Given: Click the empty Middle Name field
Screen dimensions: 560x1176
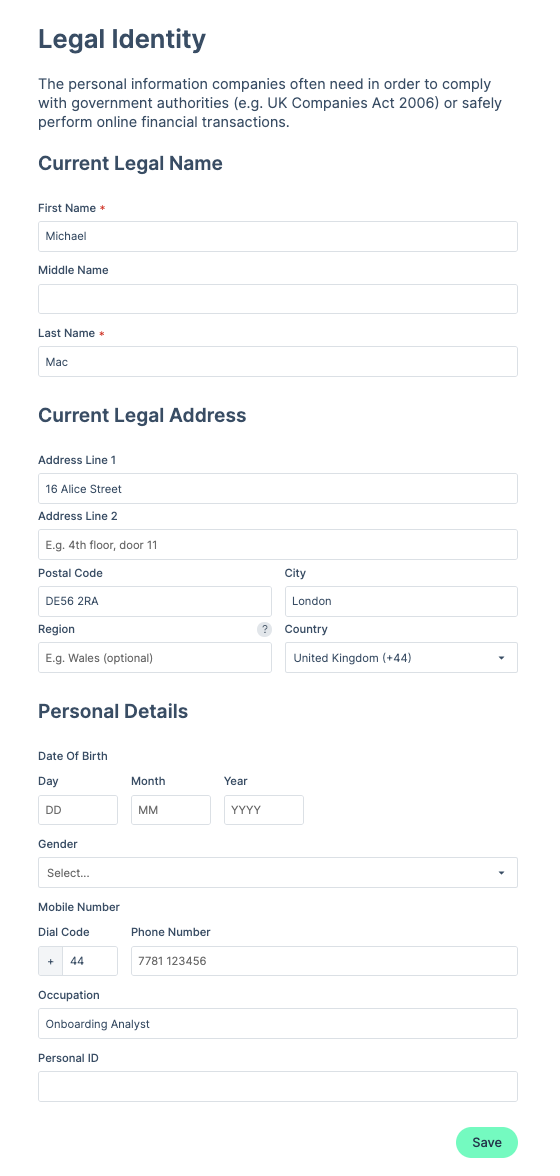Looking at the screenshot, I should tap(277, 298).
